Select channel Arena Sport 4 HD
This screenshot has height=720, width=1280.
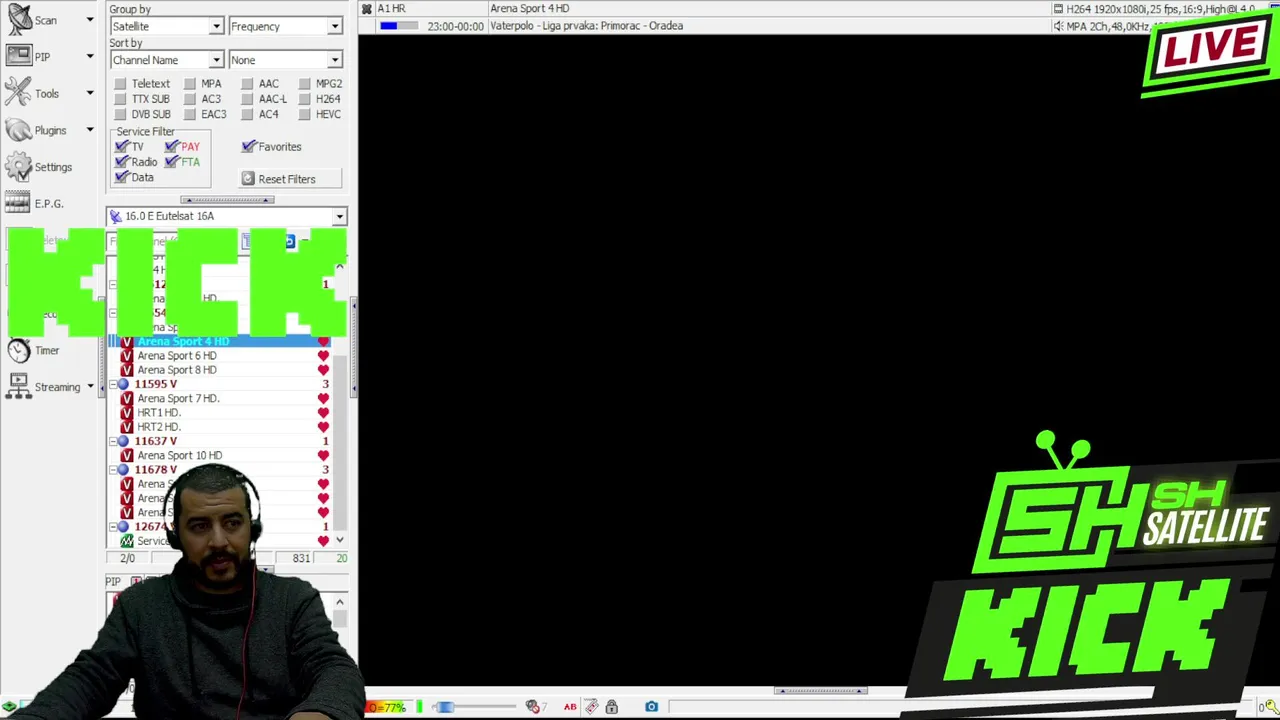pos(183,342)
